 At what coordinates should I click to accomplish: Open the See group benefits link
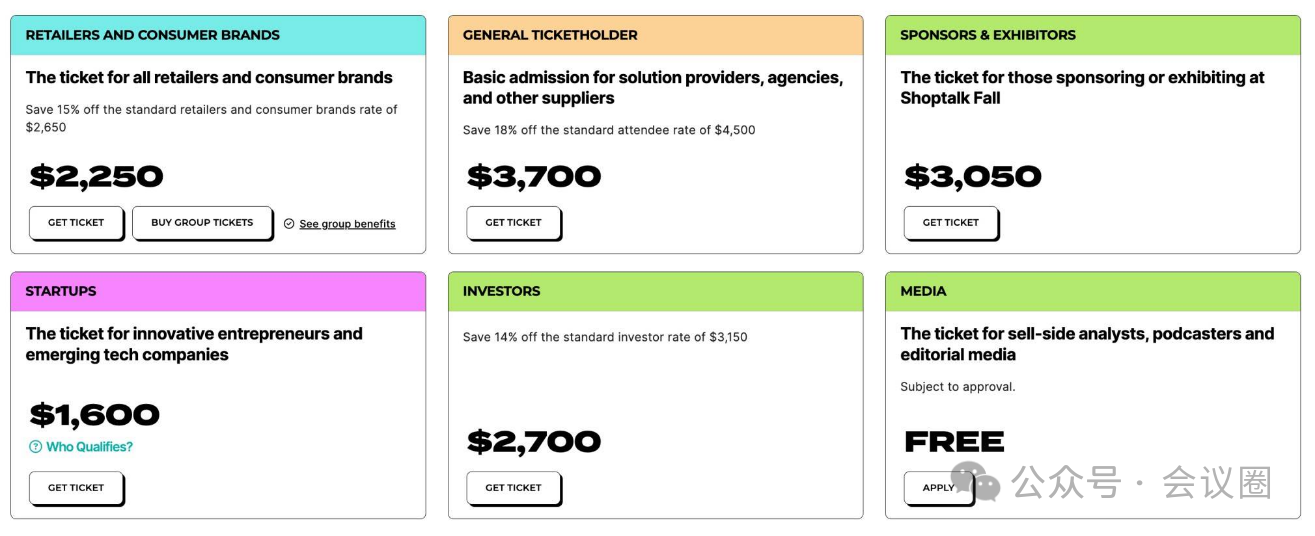coord(347,224)
